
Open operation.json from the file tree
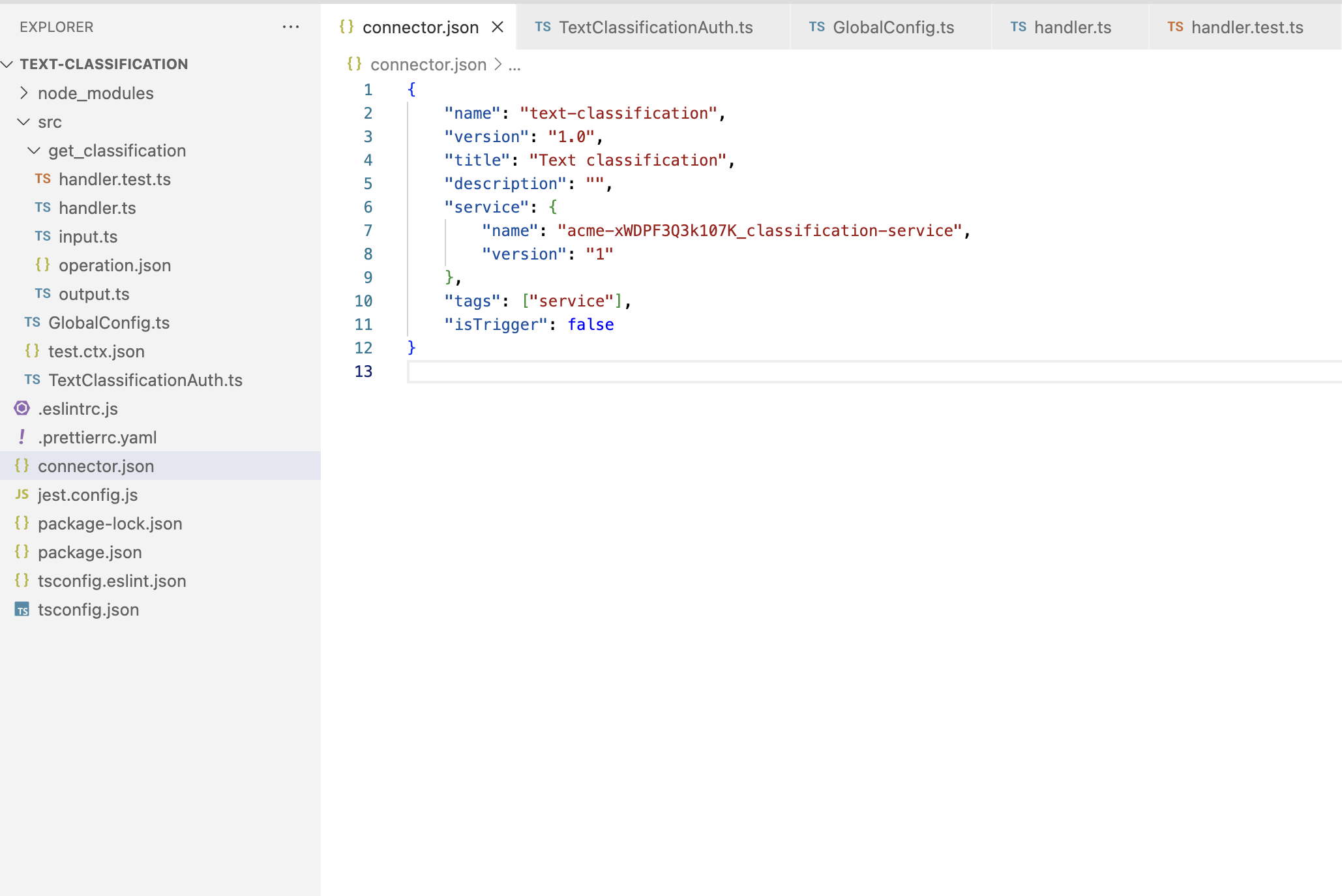click(115, 265)
